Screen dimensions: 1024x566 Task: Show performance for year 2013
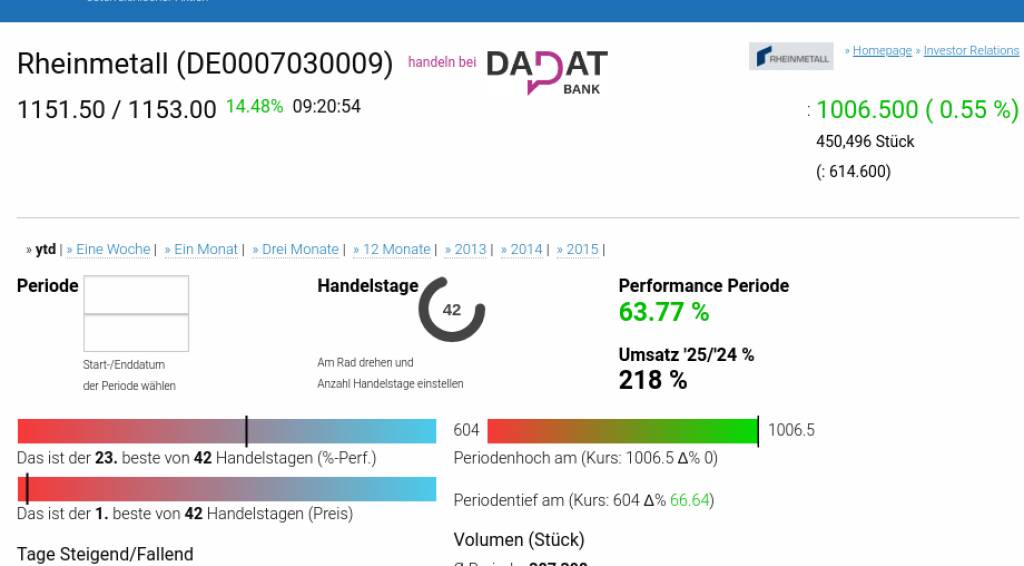click(468, 250)
